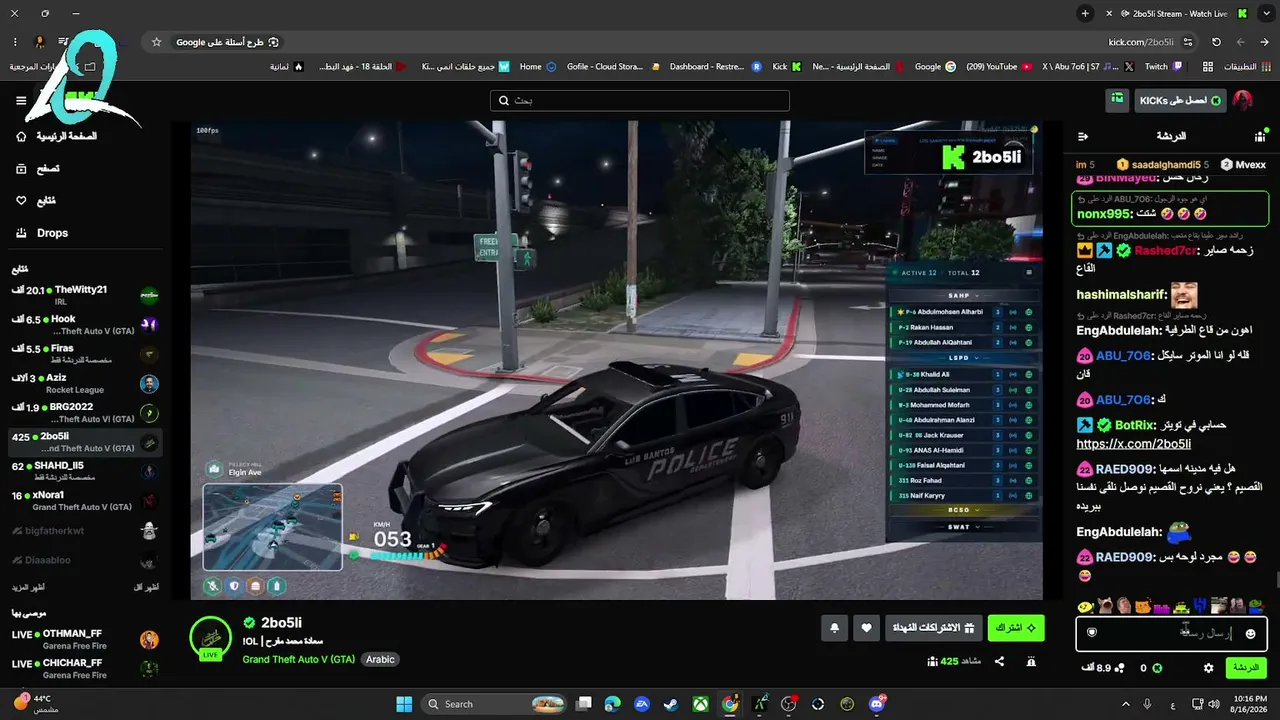The width and height of the screenshot is (1280, 720).
Task: Click the 2bo5li channel avatar with LIVE badge
Action: 210,637
